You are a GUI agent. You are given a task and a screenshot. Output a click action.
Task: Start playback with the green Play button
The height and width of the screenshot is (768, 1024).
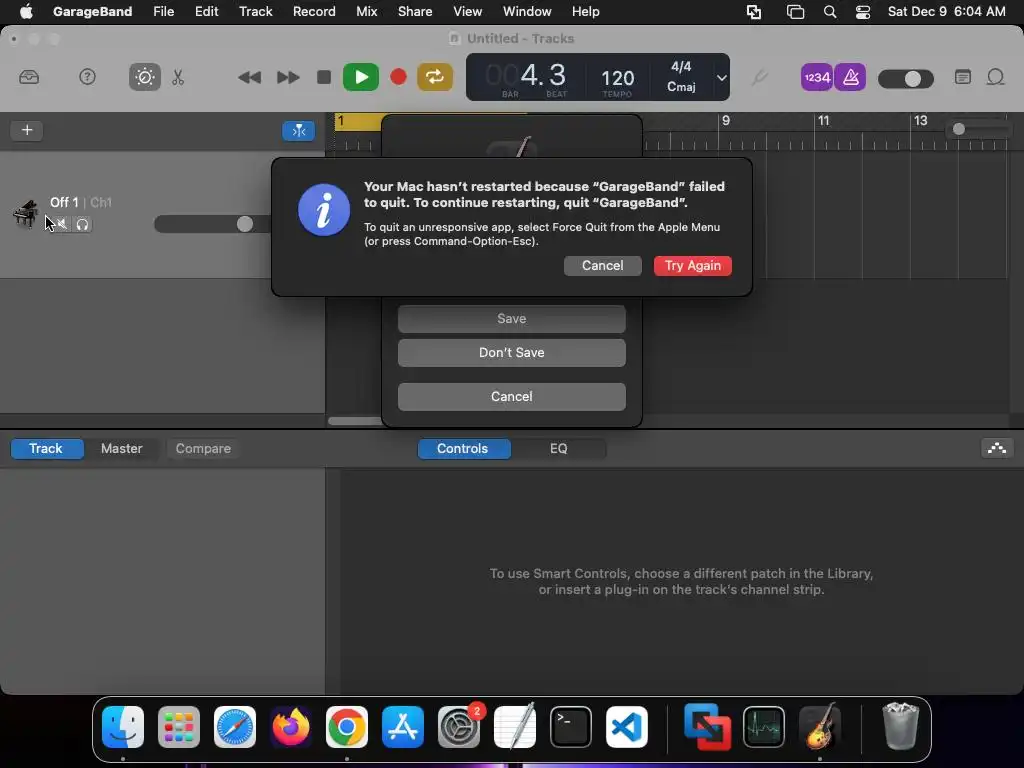[x=360, y=77]
